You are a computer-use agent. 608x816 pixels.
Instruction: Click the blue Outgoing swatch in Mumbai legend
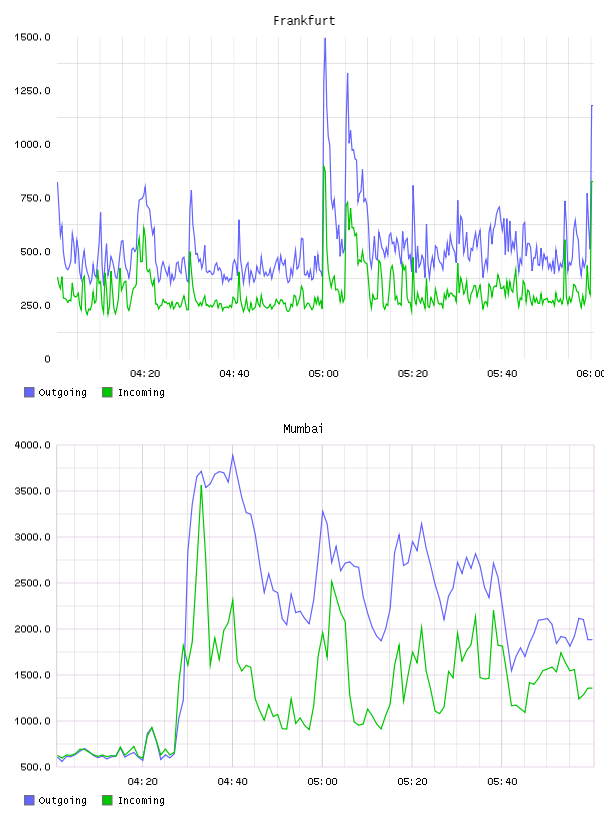coord(29,800)
